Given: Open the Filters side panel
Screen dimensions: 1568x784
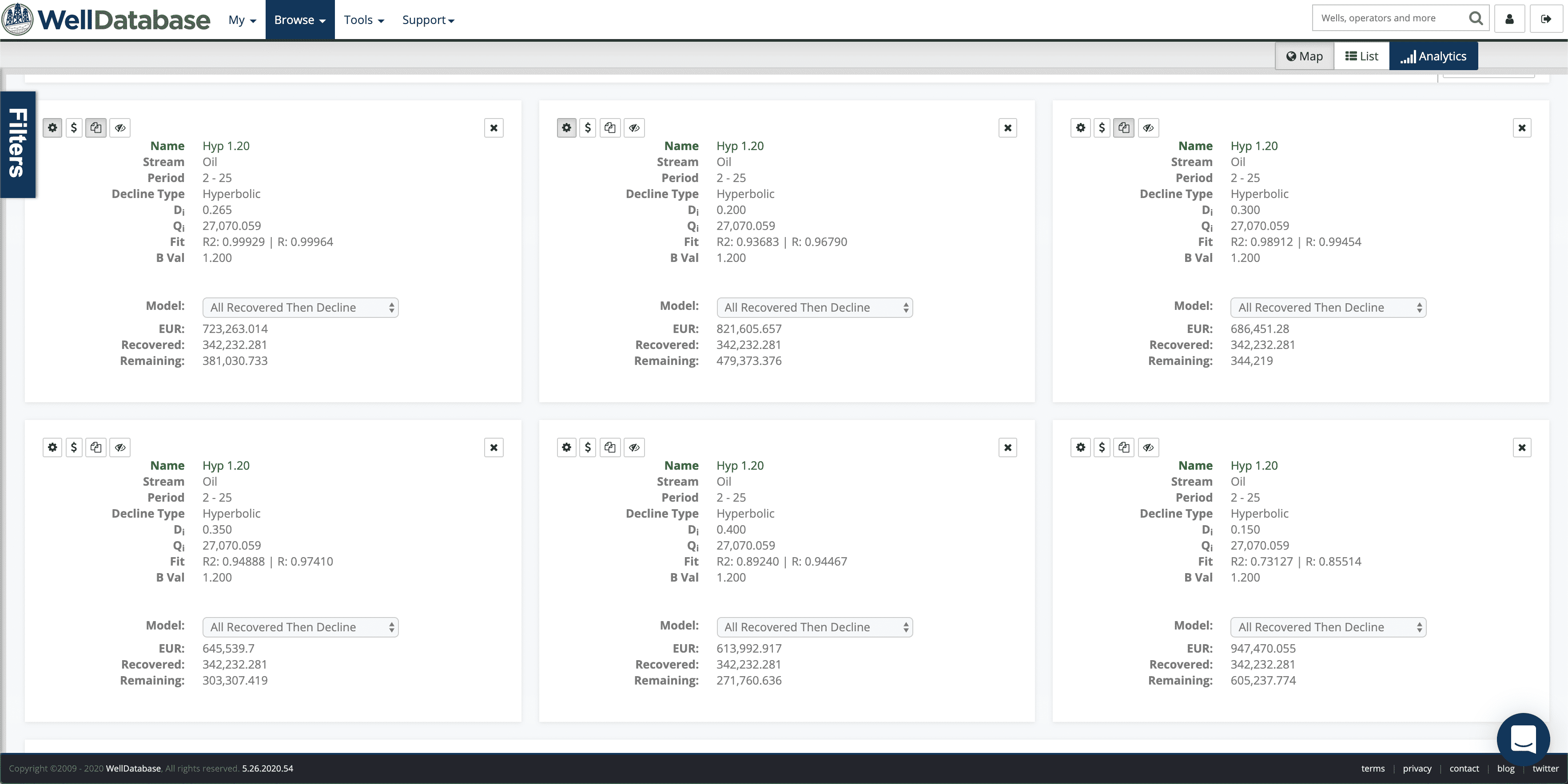Looking at the screenshot, I should (x=18, y=144).
